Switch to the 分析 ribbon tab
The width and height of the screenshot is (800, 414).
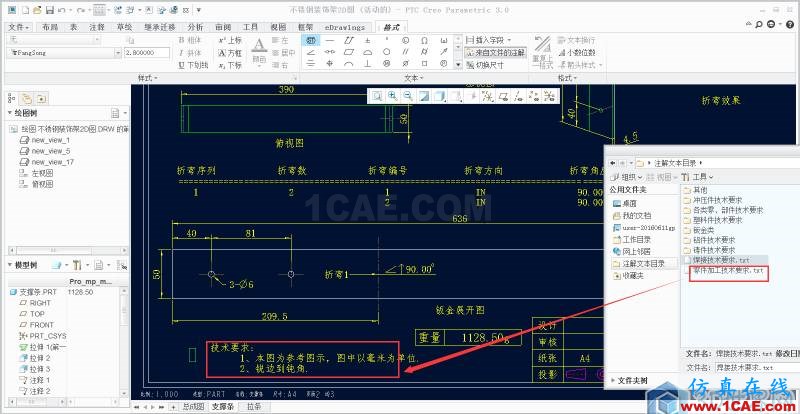point(195,27)
